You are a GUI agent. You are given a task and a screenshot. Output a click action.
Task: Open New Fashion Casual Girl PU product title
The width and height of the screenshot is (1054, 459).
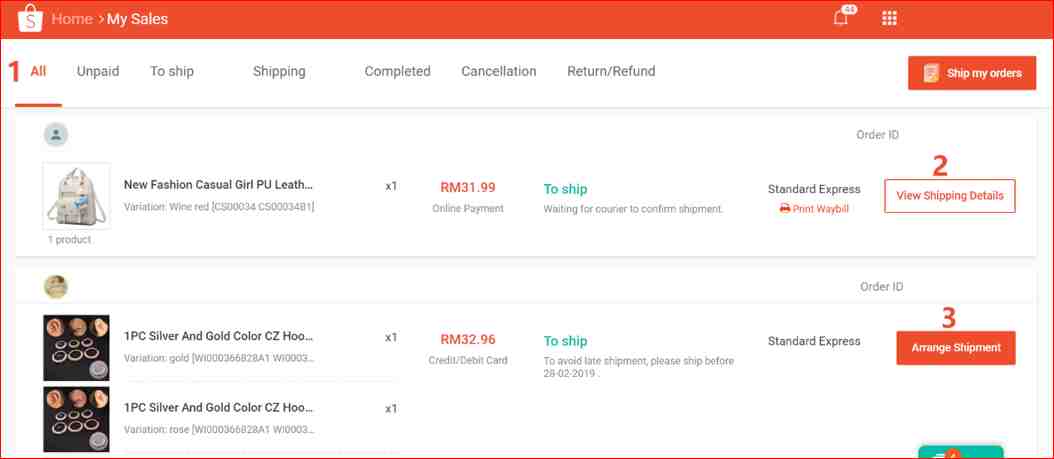pyautogui.click(x=218, y=185)
